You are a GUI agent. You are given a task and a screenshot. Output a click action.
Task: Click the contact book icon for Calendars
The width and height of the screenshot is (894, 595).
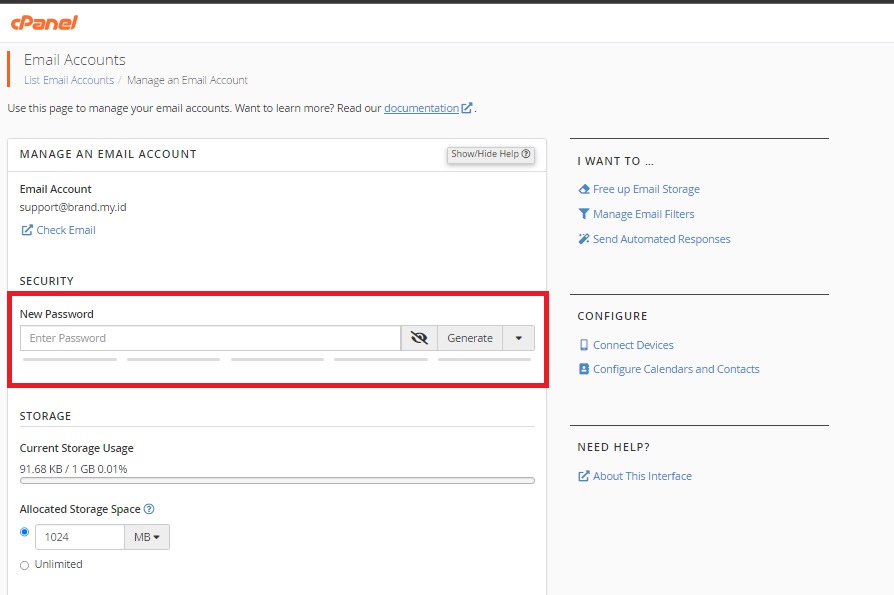pos(584,369)
